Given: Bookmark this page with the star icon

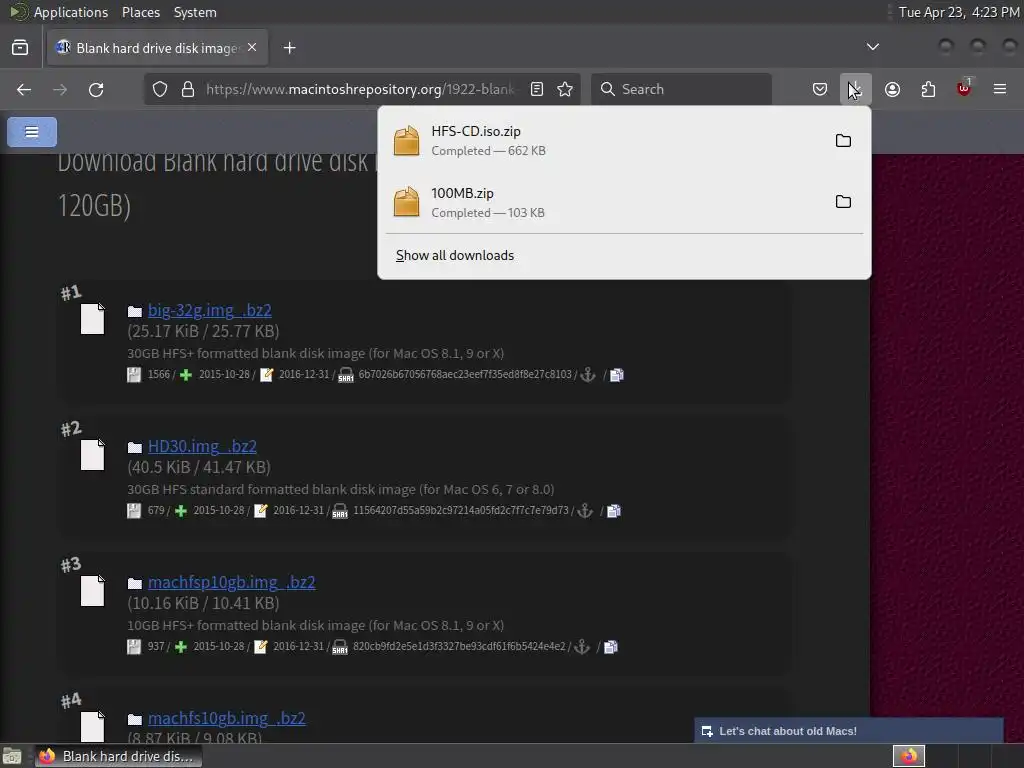Looking at the screenshot, I should pos(565,89).
